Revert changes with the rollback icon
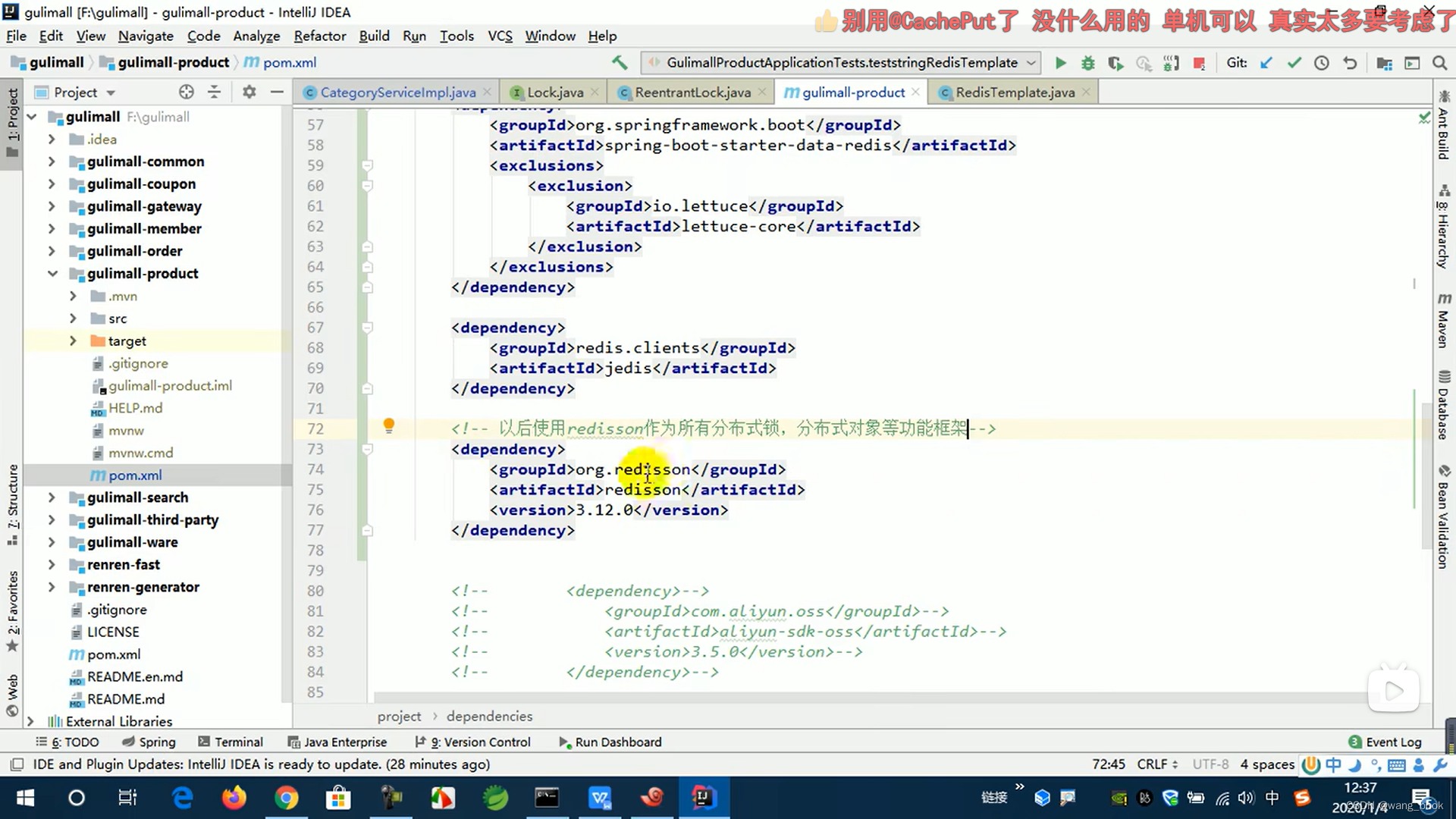Viewport: 1456px width, 819px height. 1350,63
